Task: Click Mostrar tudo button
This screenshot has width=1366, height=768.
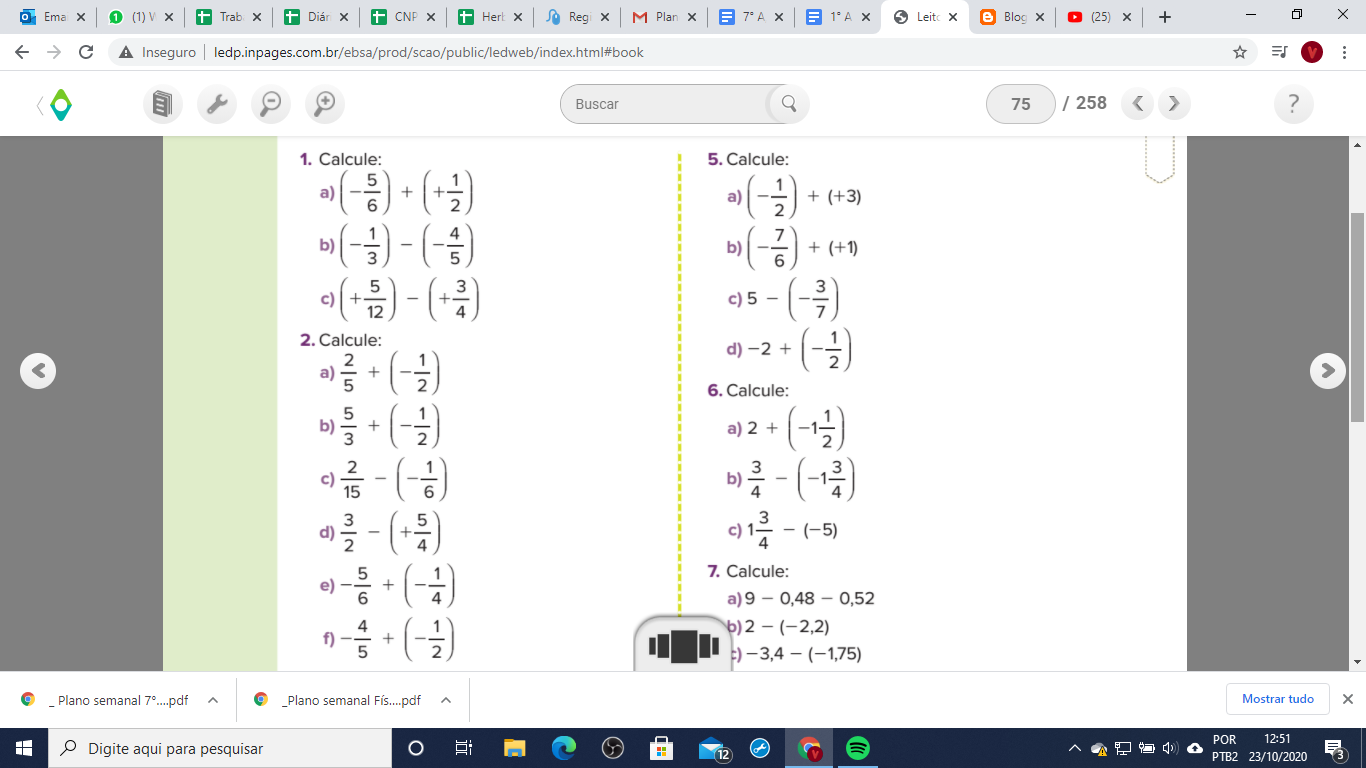Action: pos(1278,699)
